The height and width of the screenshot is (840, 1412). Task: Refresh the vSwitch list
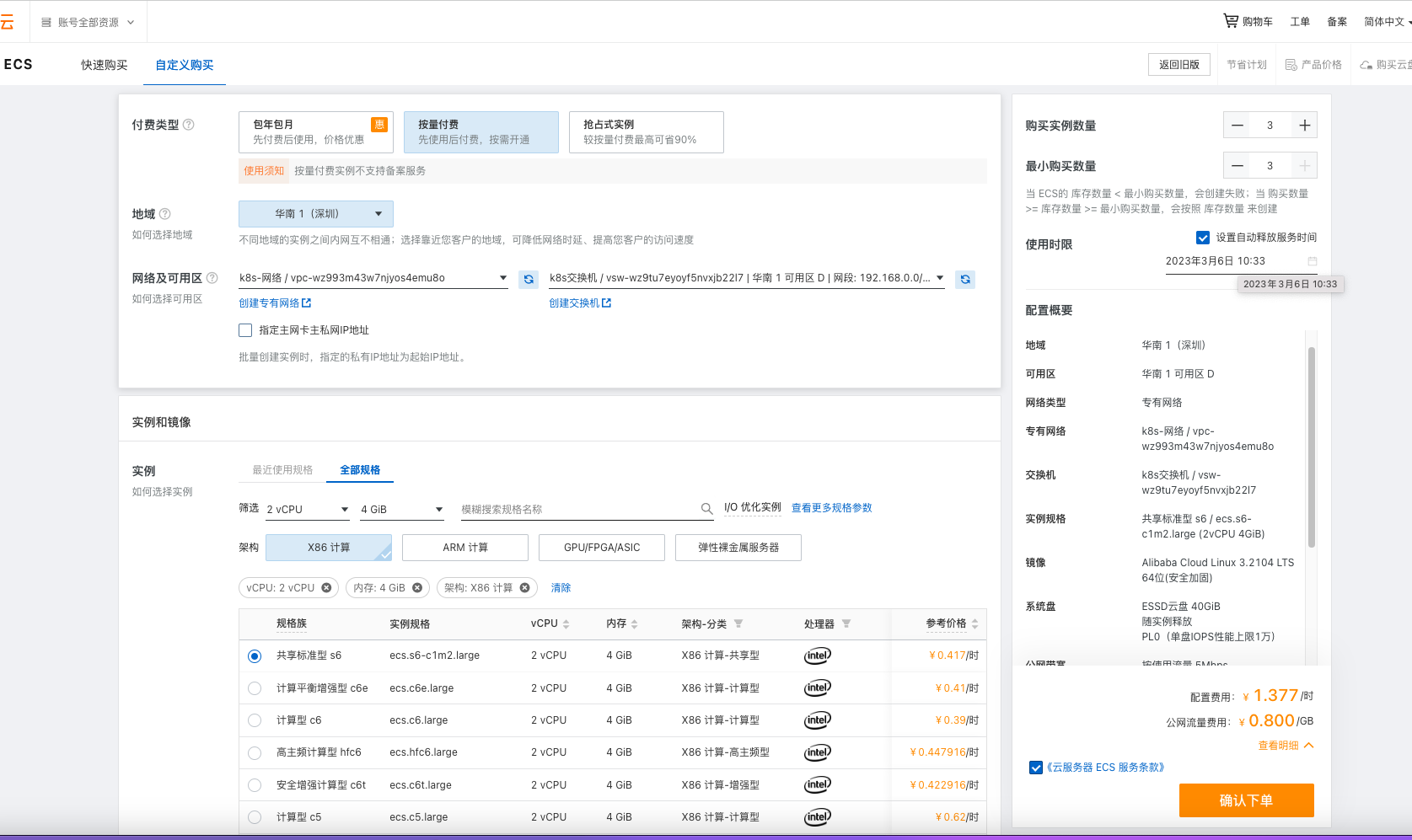pyautogui.click(x=965, y=279)
